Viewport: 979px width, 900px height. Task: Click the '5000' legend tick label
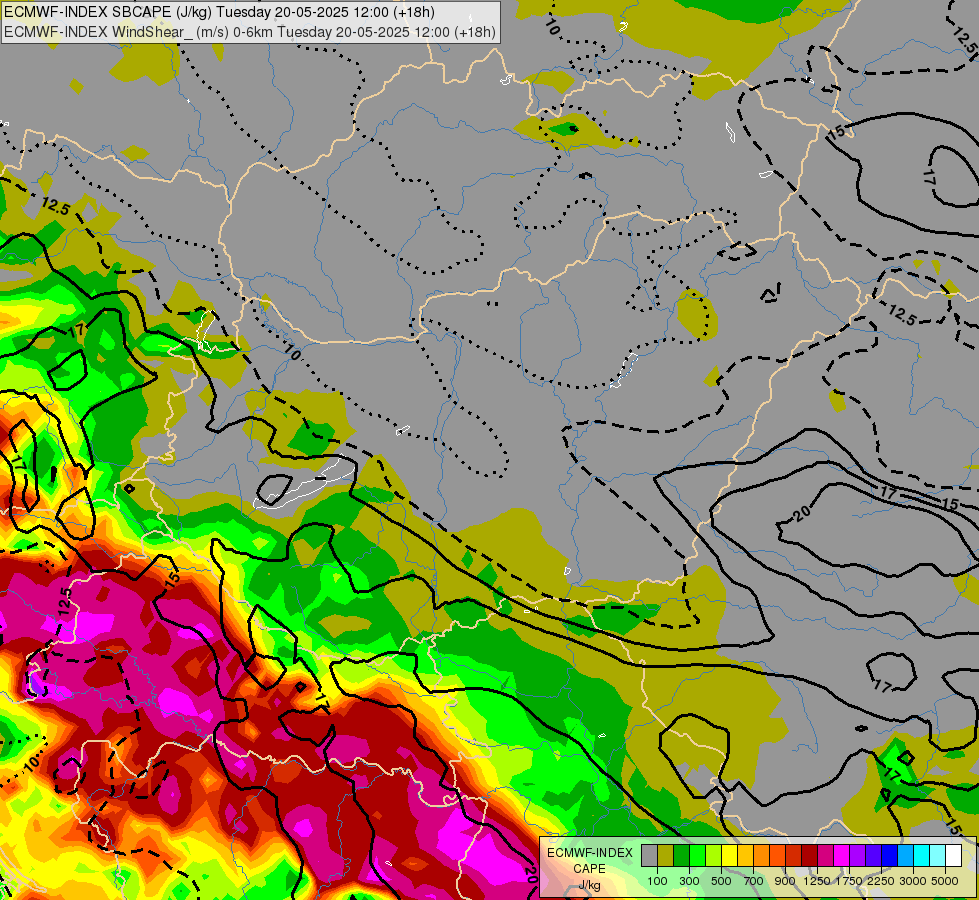[x=945, y=881]
